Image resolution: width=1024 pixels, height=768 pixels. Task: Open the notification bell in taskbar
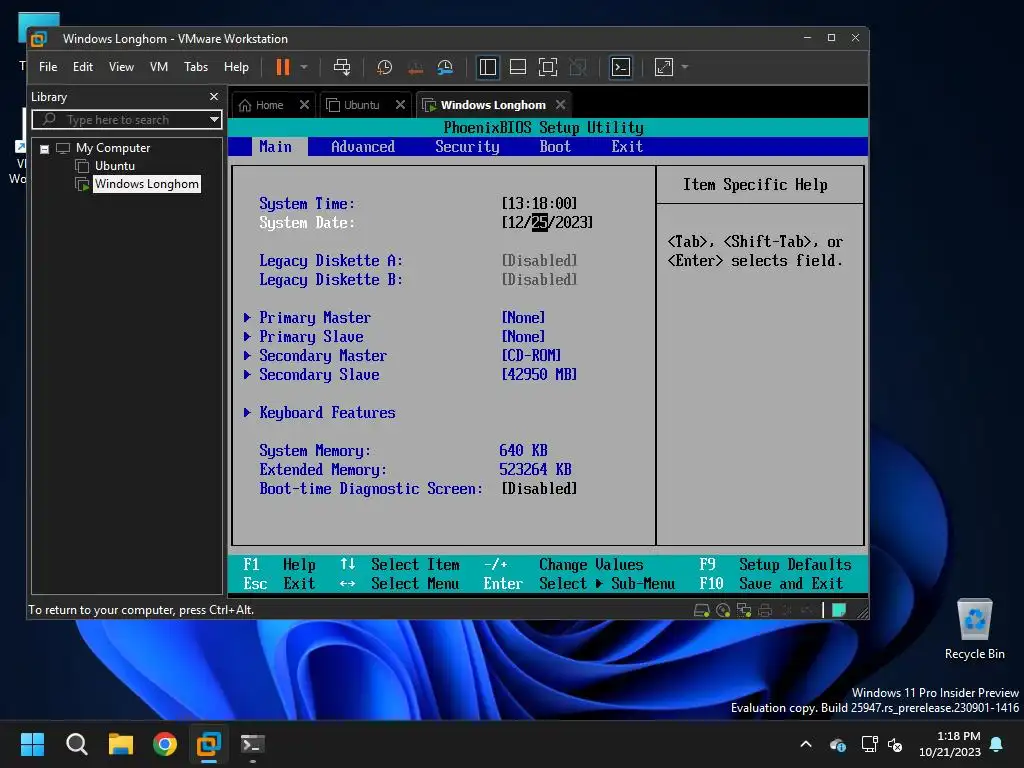[x=997, y=744]
